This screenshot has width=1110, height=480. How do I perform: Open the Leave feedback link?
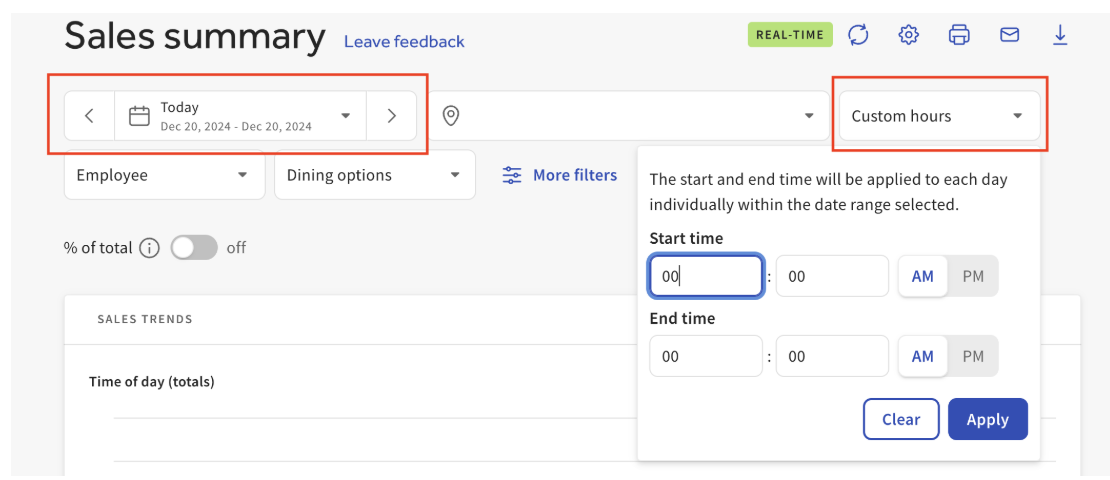pyautogui.click(x=404, y=42)
